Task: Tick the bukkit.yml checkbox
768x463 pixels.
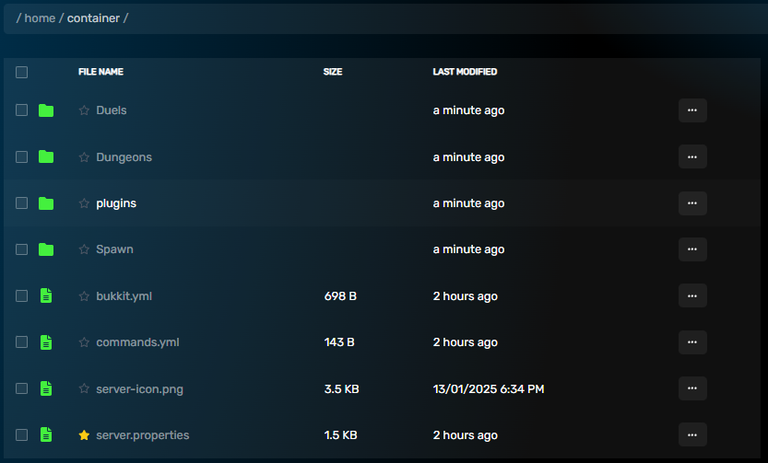Action: tap(22, 296)
